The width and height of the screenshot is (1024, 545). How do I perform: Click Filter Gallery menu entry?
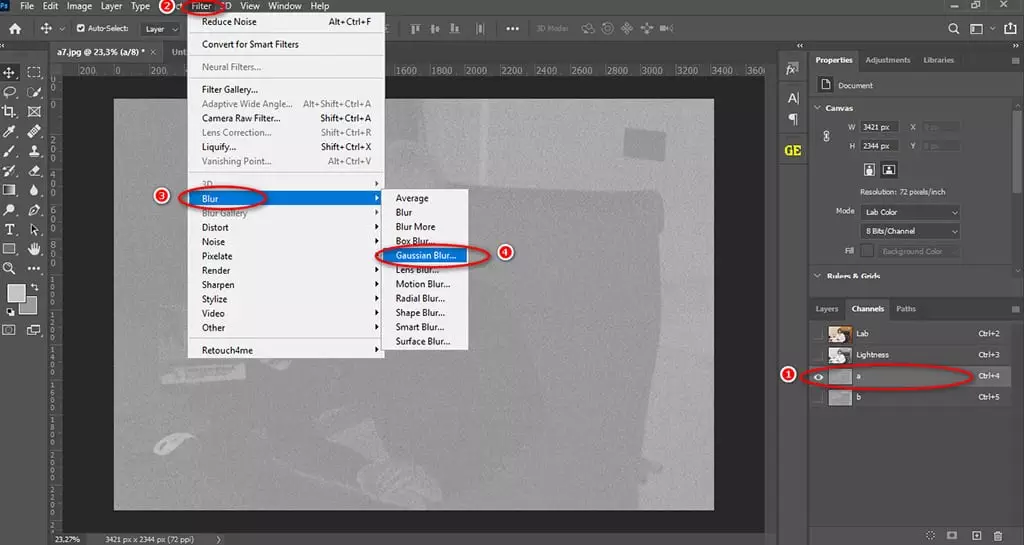pos(230,90)
